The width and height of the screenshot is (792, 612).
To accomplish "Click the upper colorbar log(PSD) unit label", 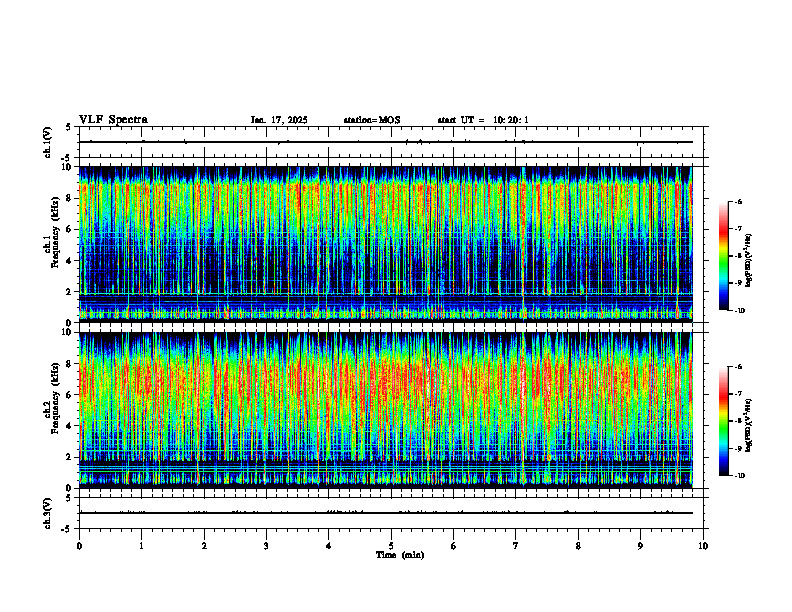I will [x=749, y=261].
